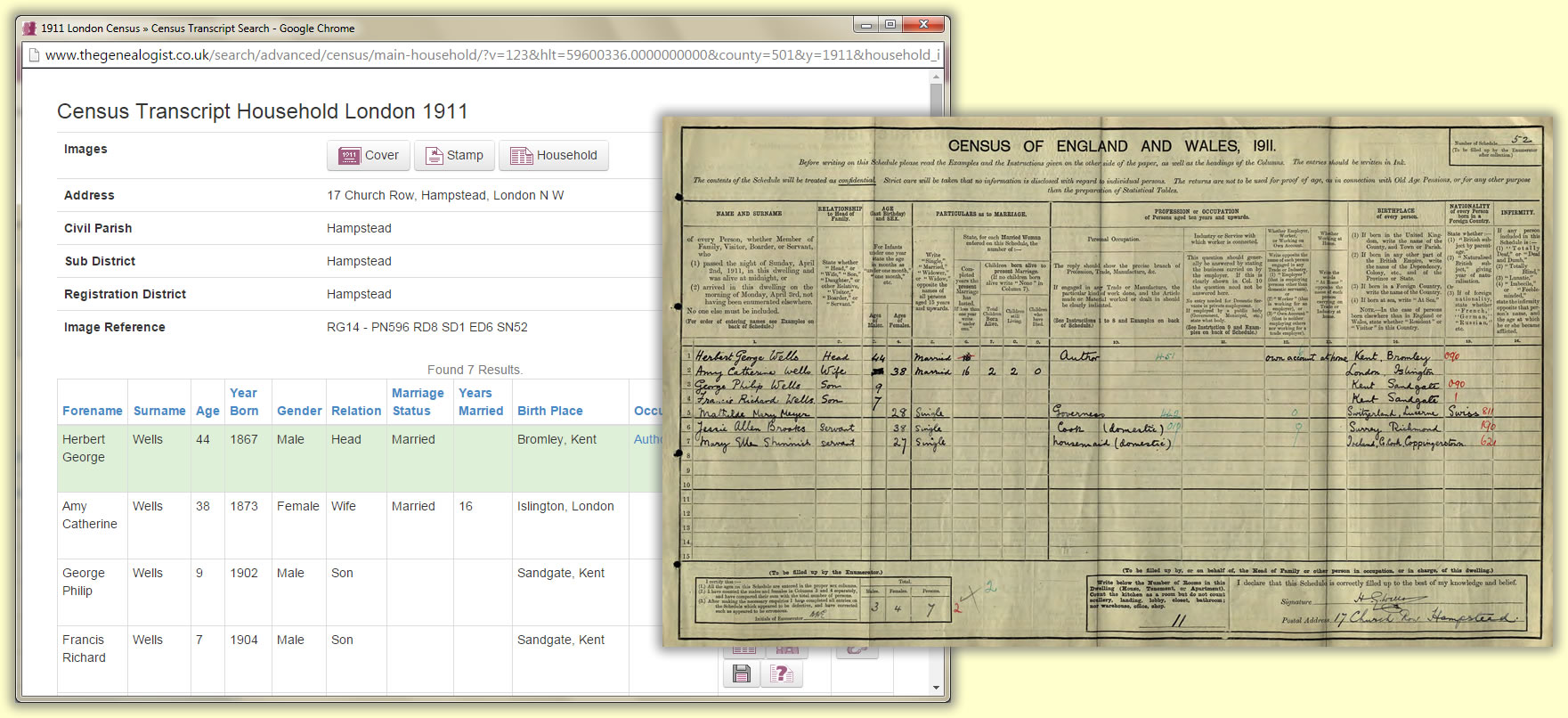The height and width of the screenshot is (718, 1568).
Task: Click 'Married' status in Herbert George's row
Action: click(x=413, y=439)
